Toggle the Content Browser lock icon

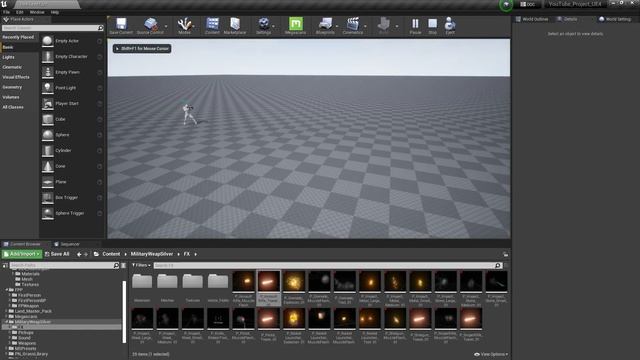(505, 254)
